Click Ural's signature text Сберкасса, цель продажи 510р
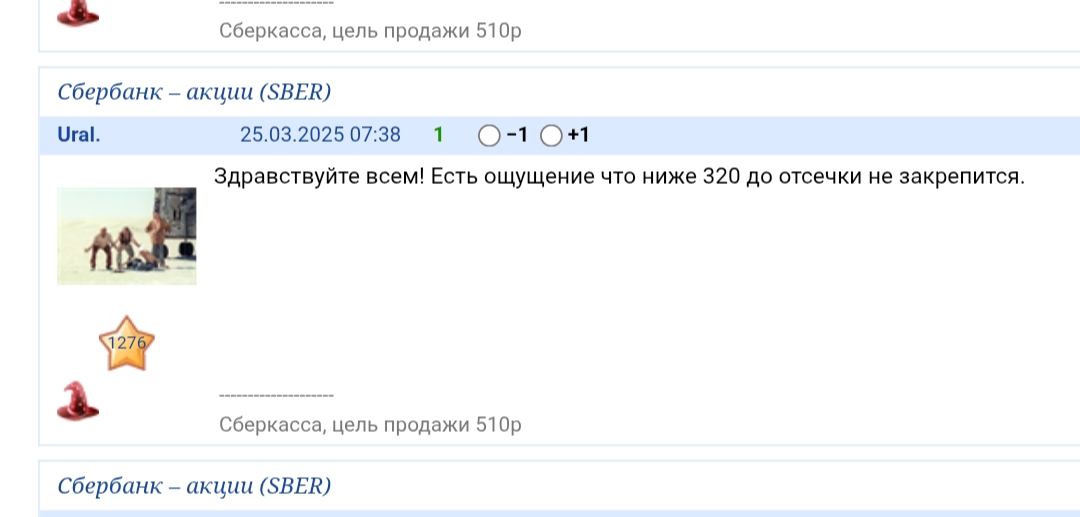Screen dimensions: 1080x517 pos(370,425)
